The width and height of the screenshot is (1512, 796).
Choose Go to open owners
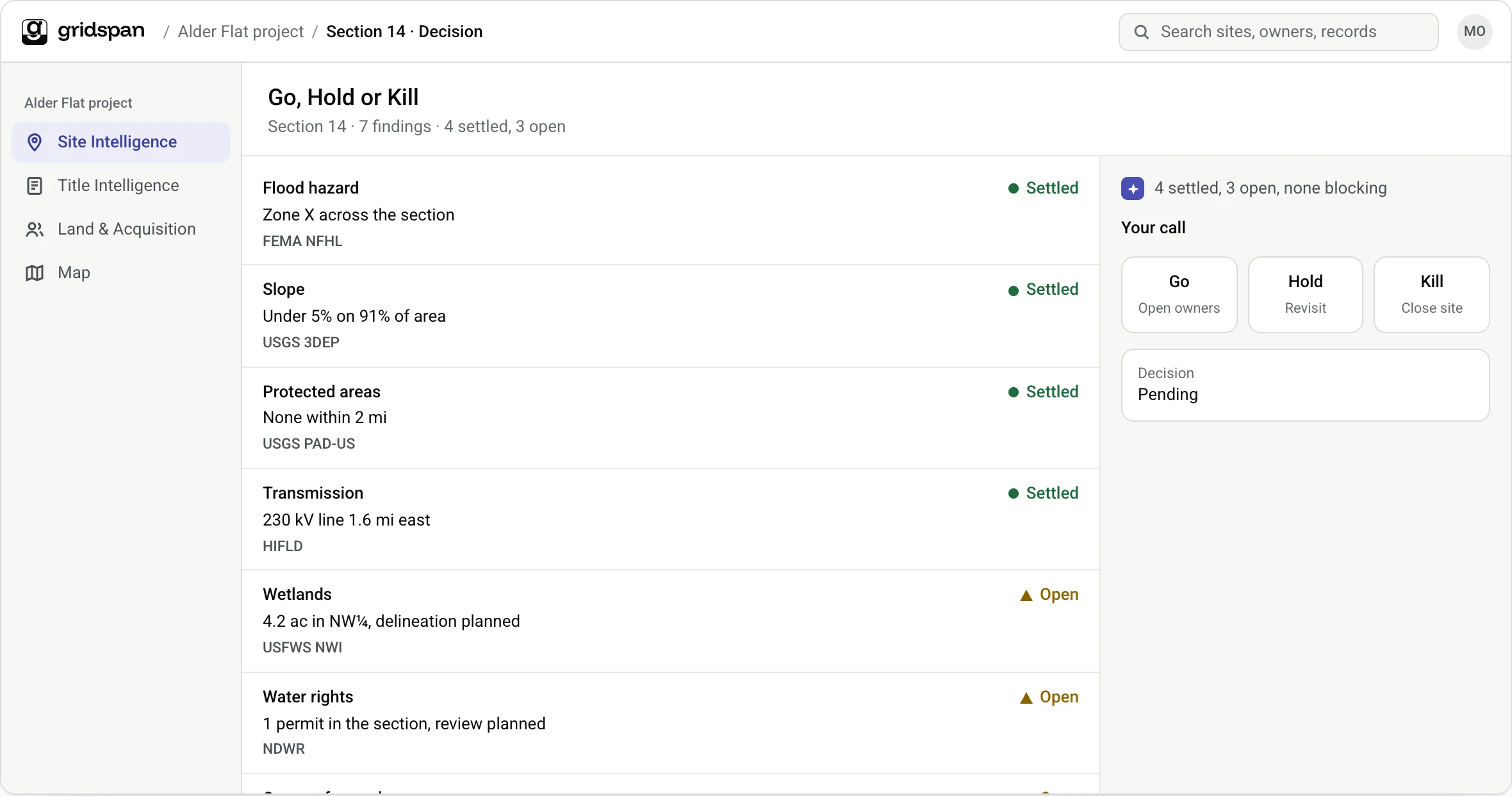tap(1179, 295)
